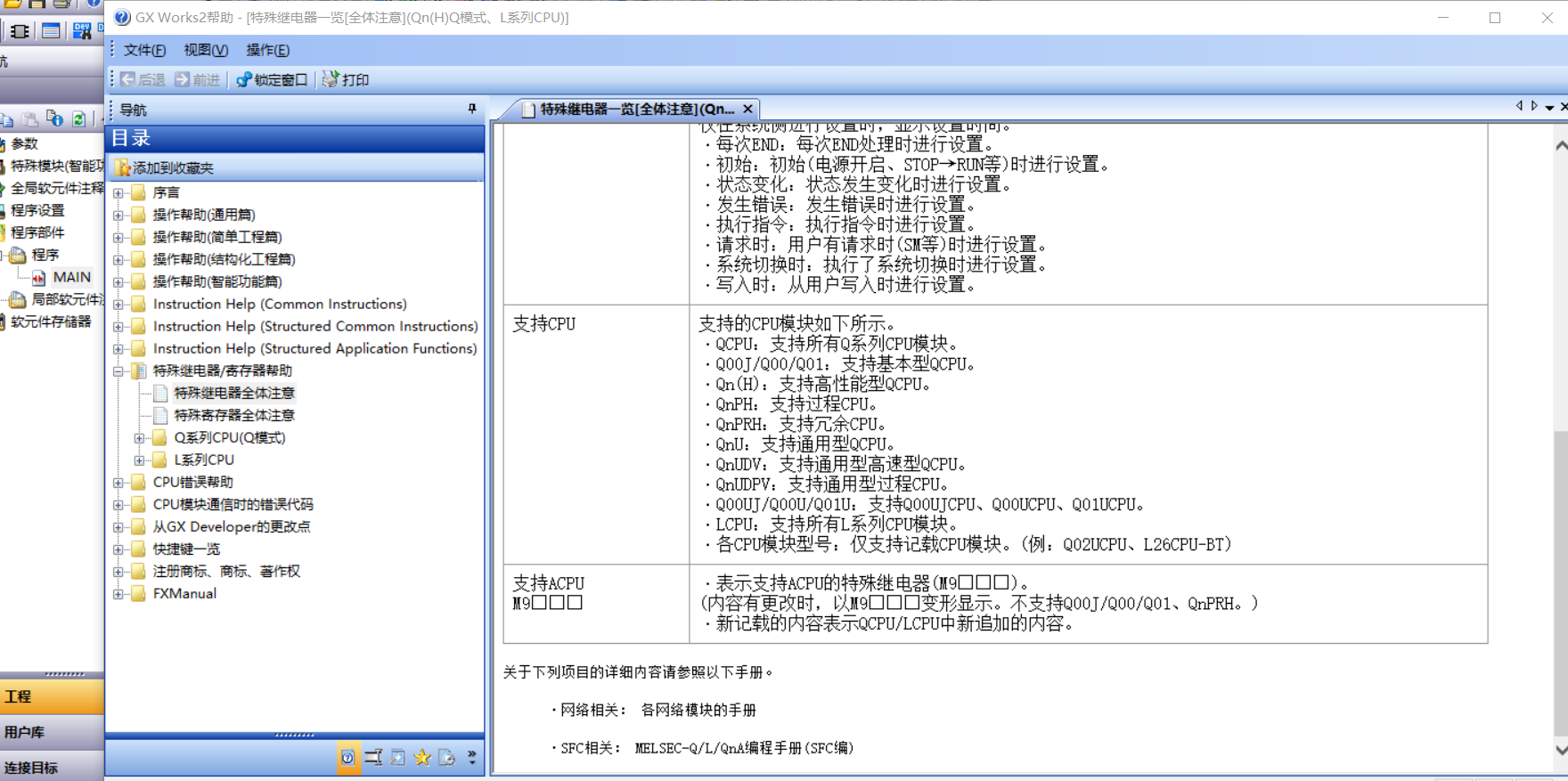
Task: Close the 特殊继电器一览 document tab
Action: point(747,109)
